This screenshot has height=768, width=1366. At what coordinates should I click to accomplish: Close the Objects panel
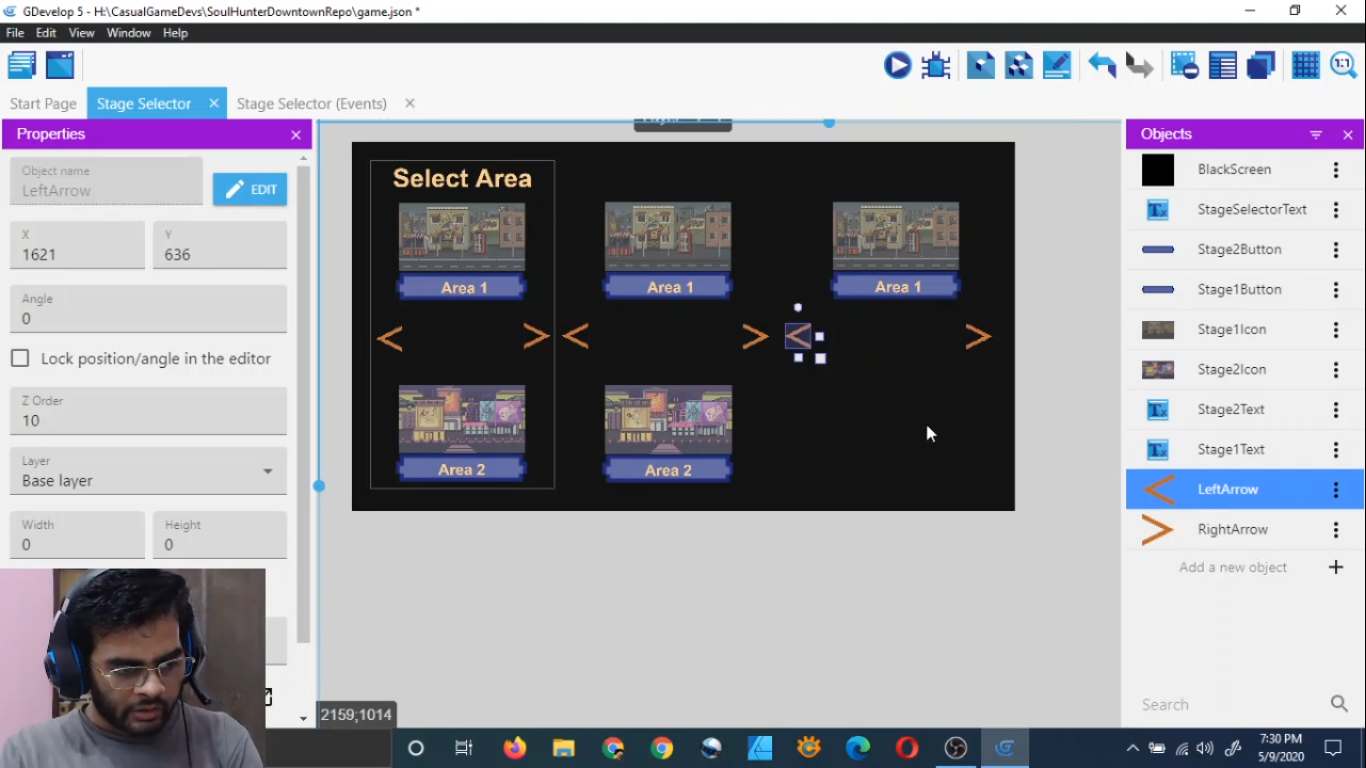(x=1347, y=135)
